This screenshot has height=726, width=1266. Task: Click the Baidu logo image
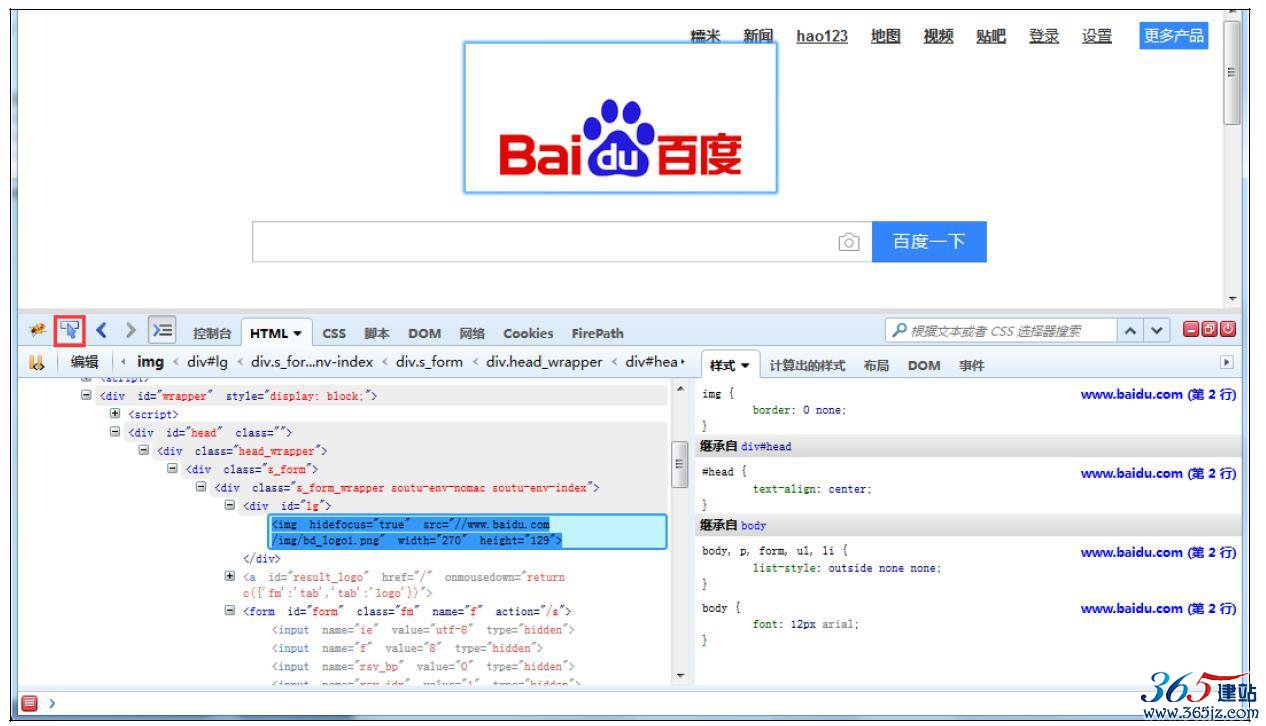coord(620,118)
